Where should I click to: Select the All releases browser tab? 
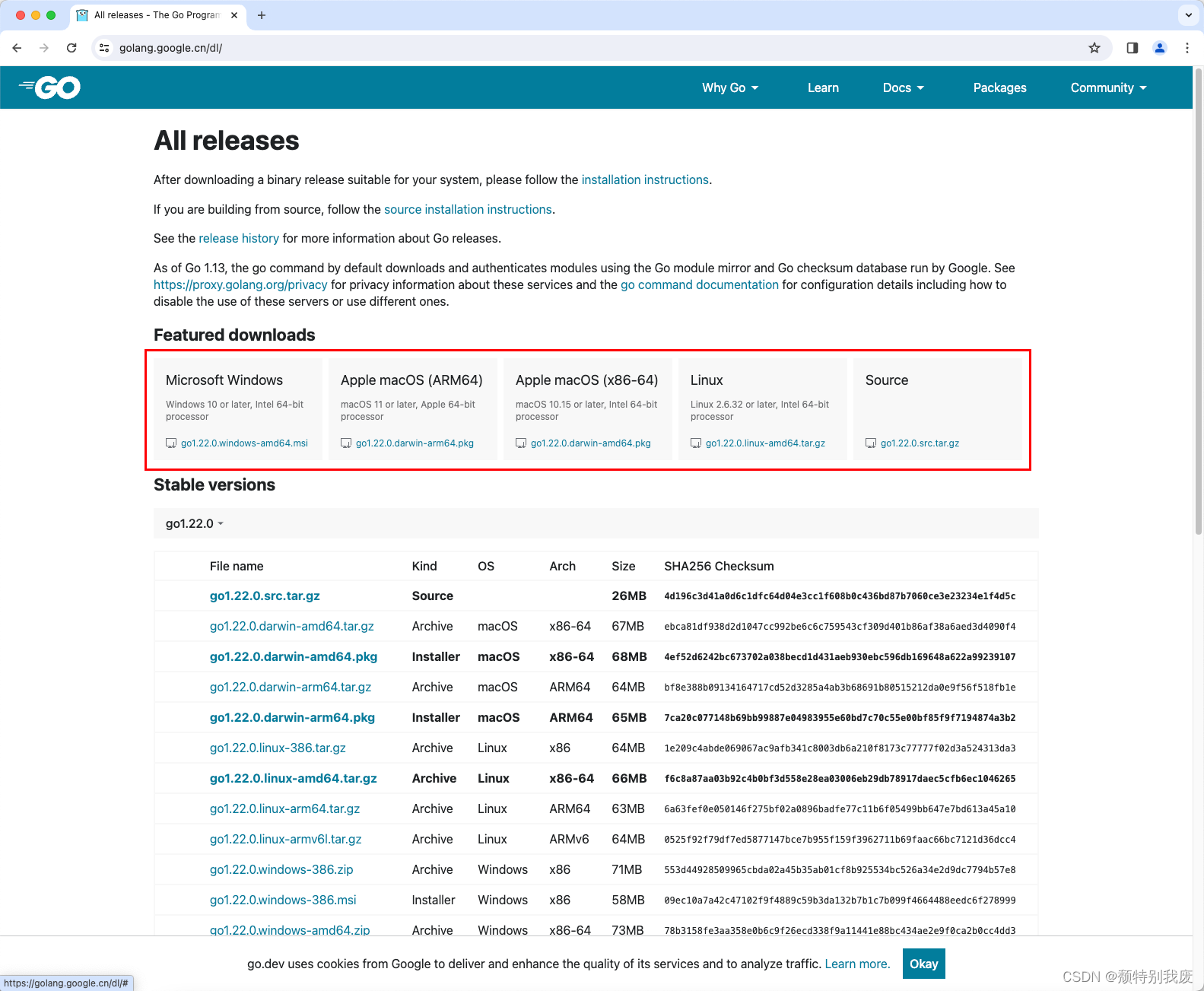tap(157, 15)
